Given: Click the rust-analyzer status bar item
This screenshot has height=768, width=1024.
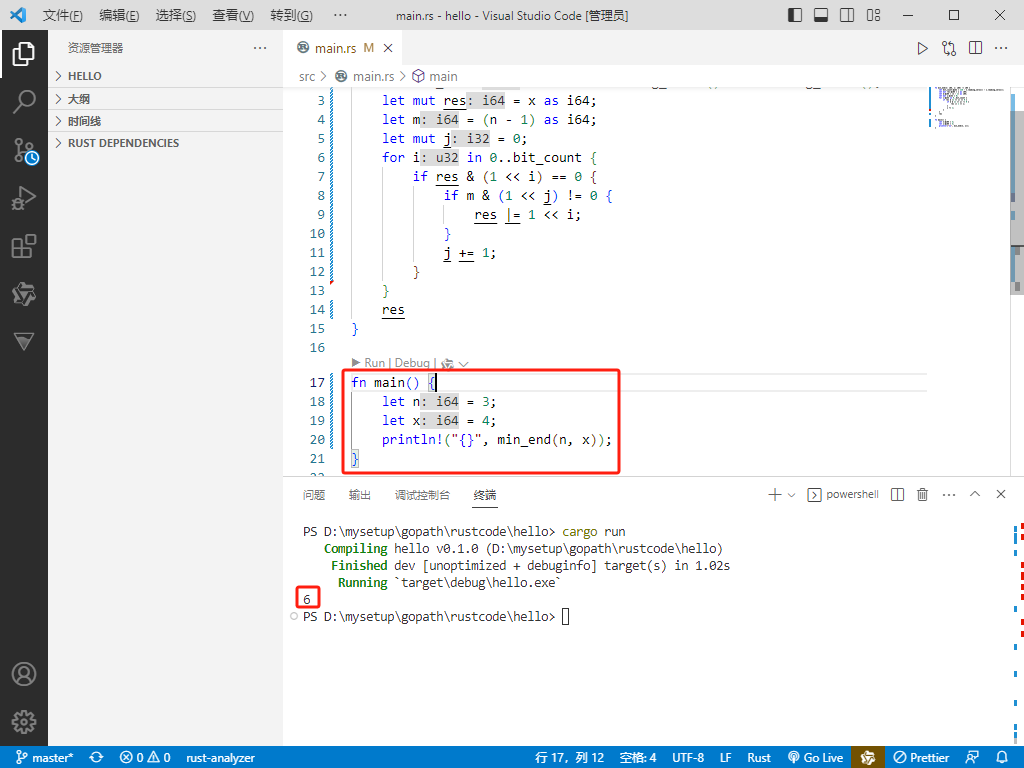Looking at the screenshot, I should [220, 758].
